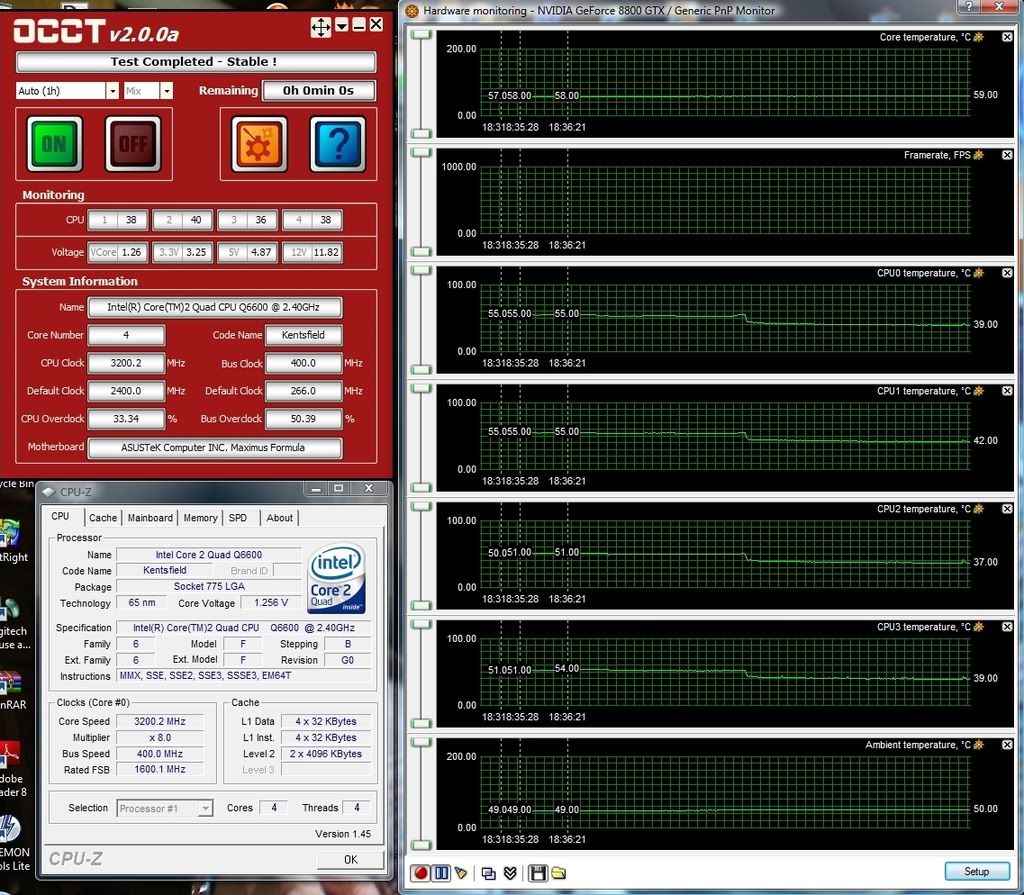Click the Level 2 cache 2 x 4096 KBytes value

[326, 753]
